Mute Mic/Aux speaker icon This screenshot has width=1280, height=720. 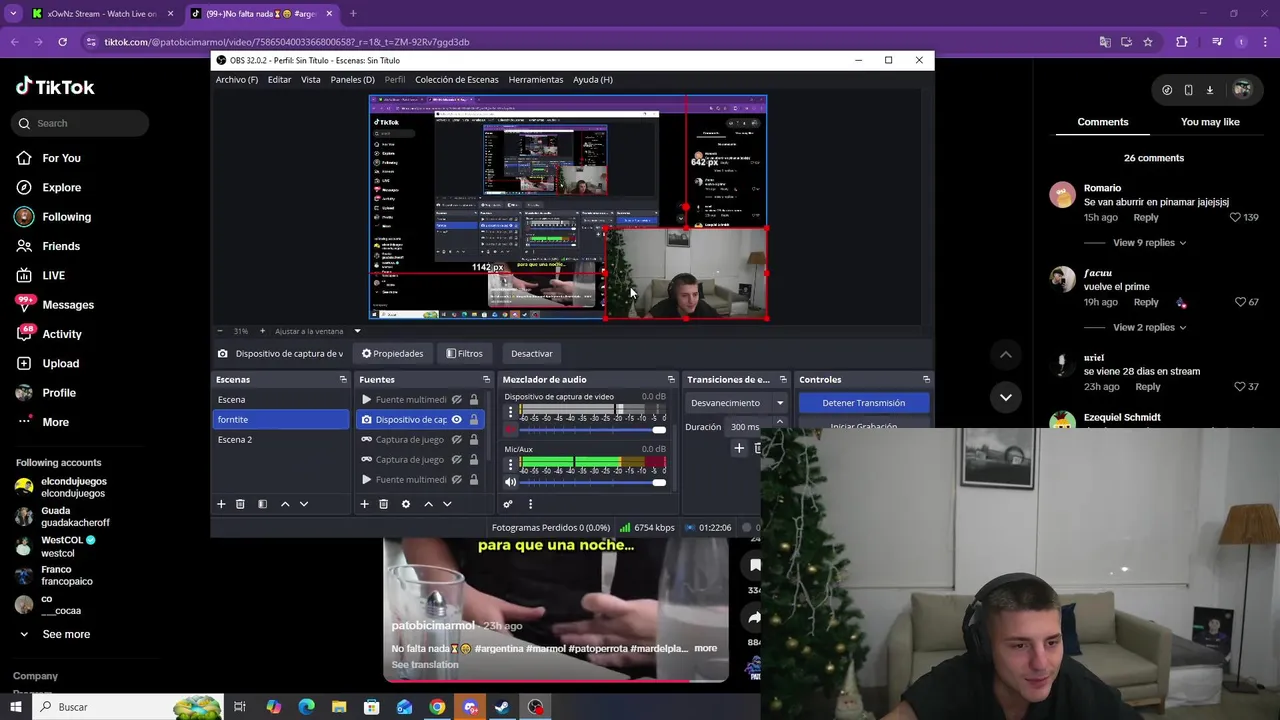tap(510, 482)
